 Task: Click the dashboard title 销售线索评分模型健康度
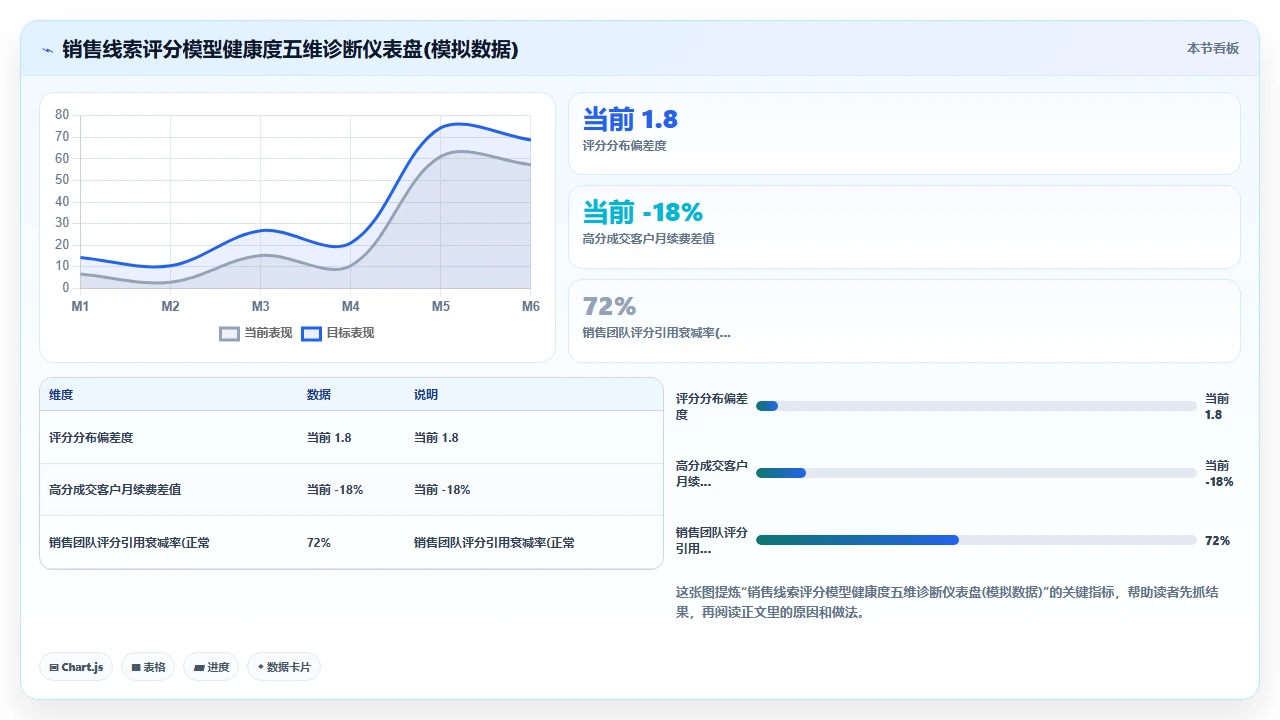click(x=290, y=49)
